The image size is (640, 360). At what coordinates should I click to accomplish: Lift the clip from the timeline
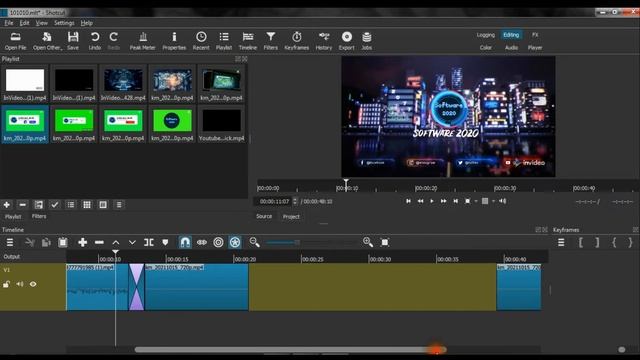(x=116, y=242)
